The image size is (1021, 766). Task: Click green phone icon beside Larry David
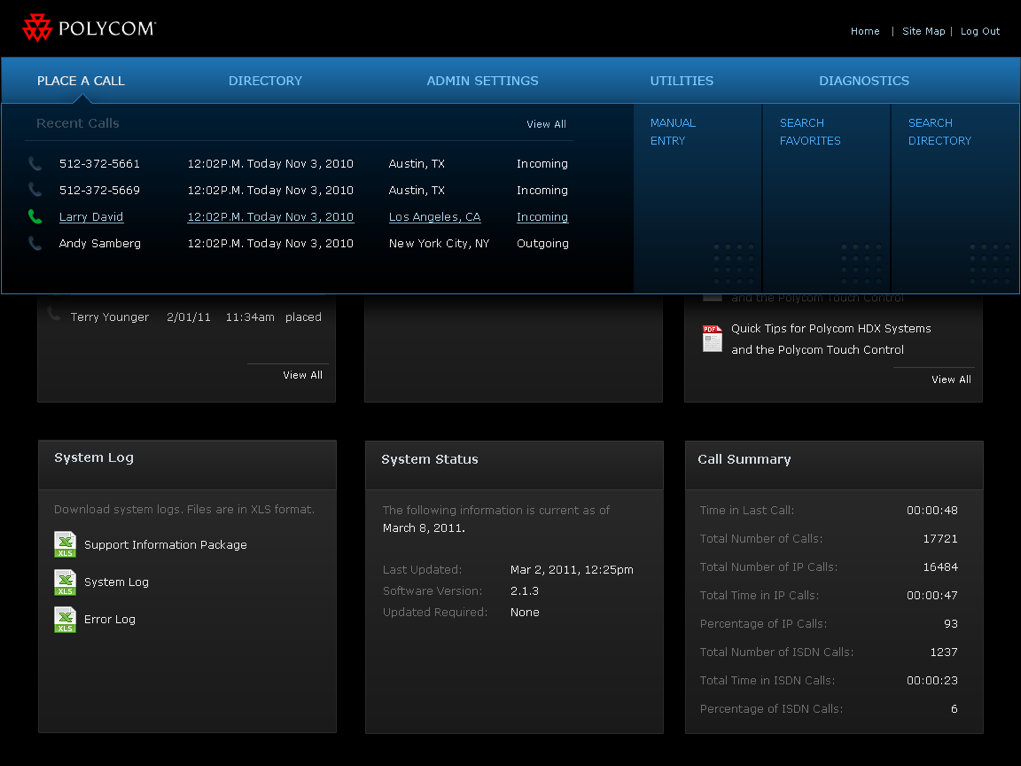tap(35, 216)
